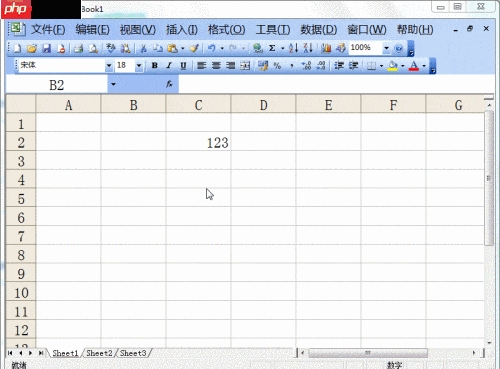The image size is (500, 369).
Task: Activate the Format Painter brush
Action: pos(194,49)
